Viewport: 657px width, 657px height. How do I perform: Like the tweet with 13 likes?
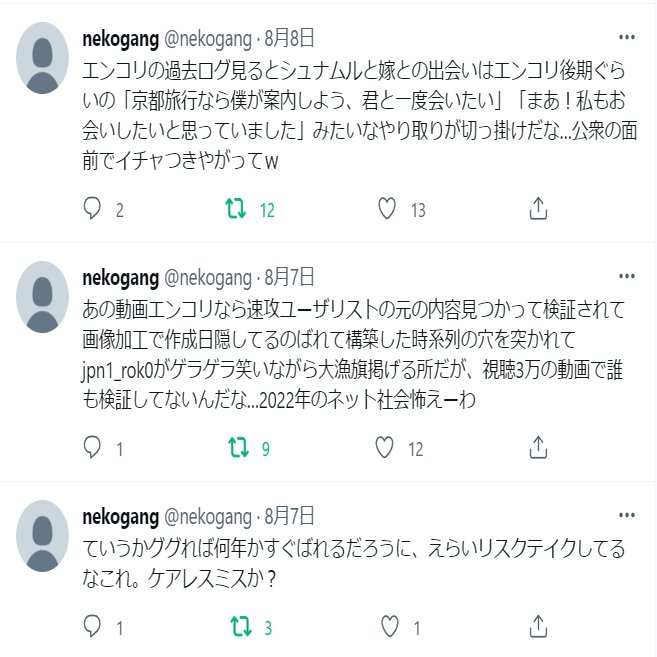coord(388,209)
